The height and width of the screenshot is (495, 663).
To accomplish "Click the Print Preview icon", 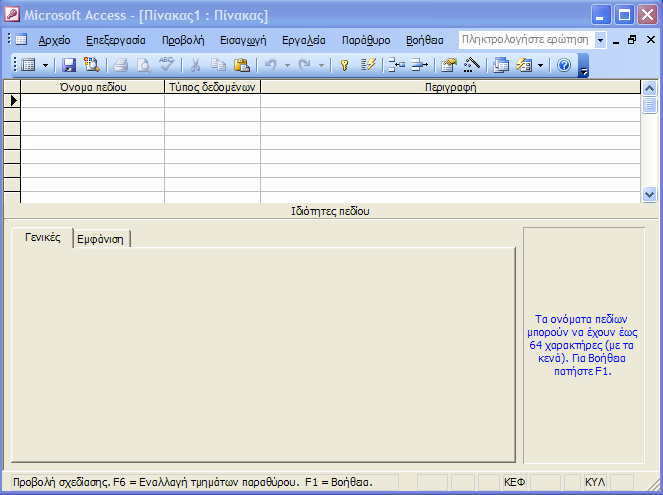I will (x=144, y=65).
